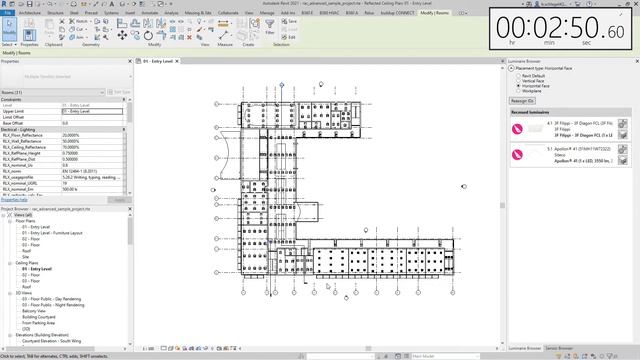Open '01 - Entry Level - Furniture Layout' floor plan

coord(52,233)
